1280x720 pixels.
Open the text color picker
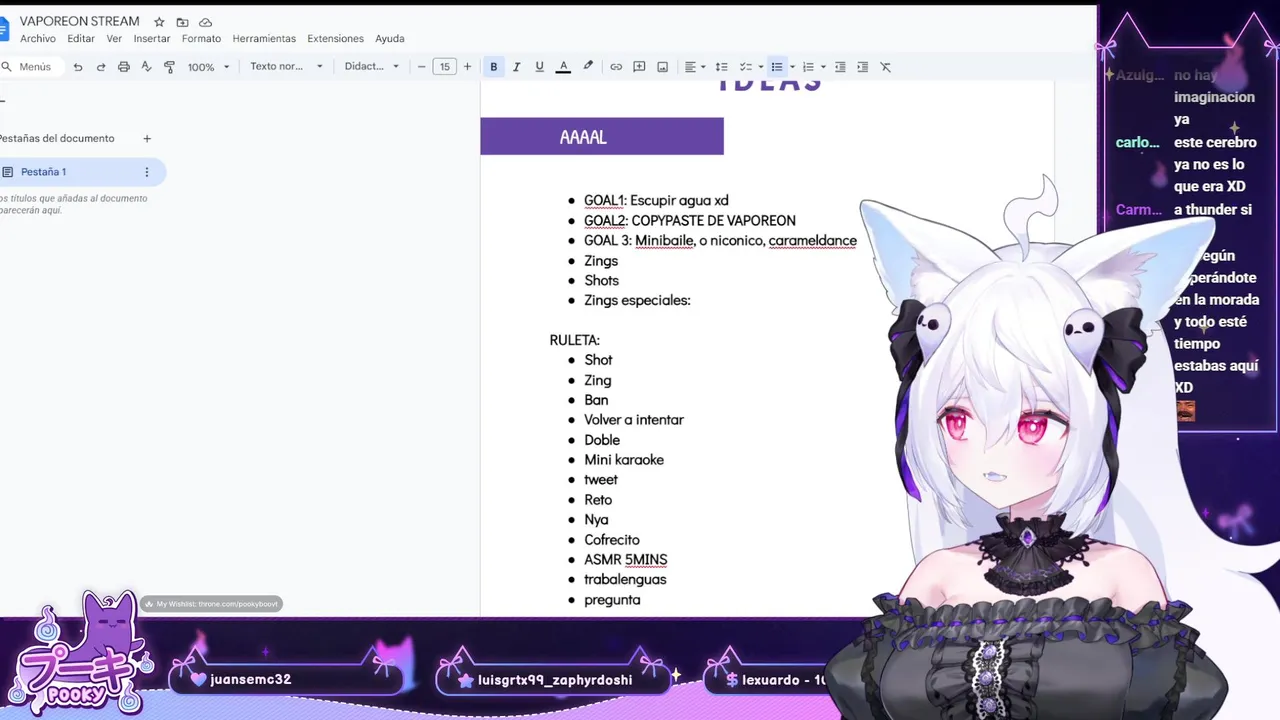(563, 67)
